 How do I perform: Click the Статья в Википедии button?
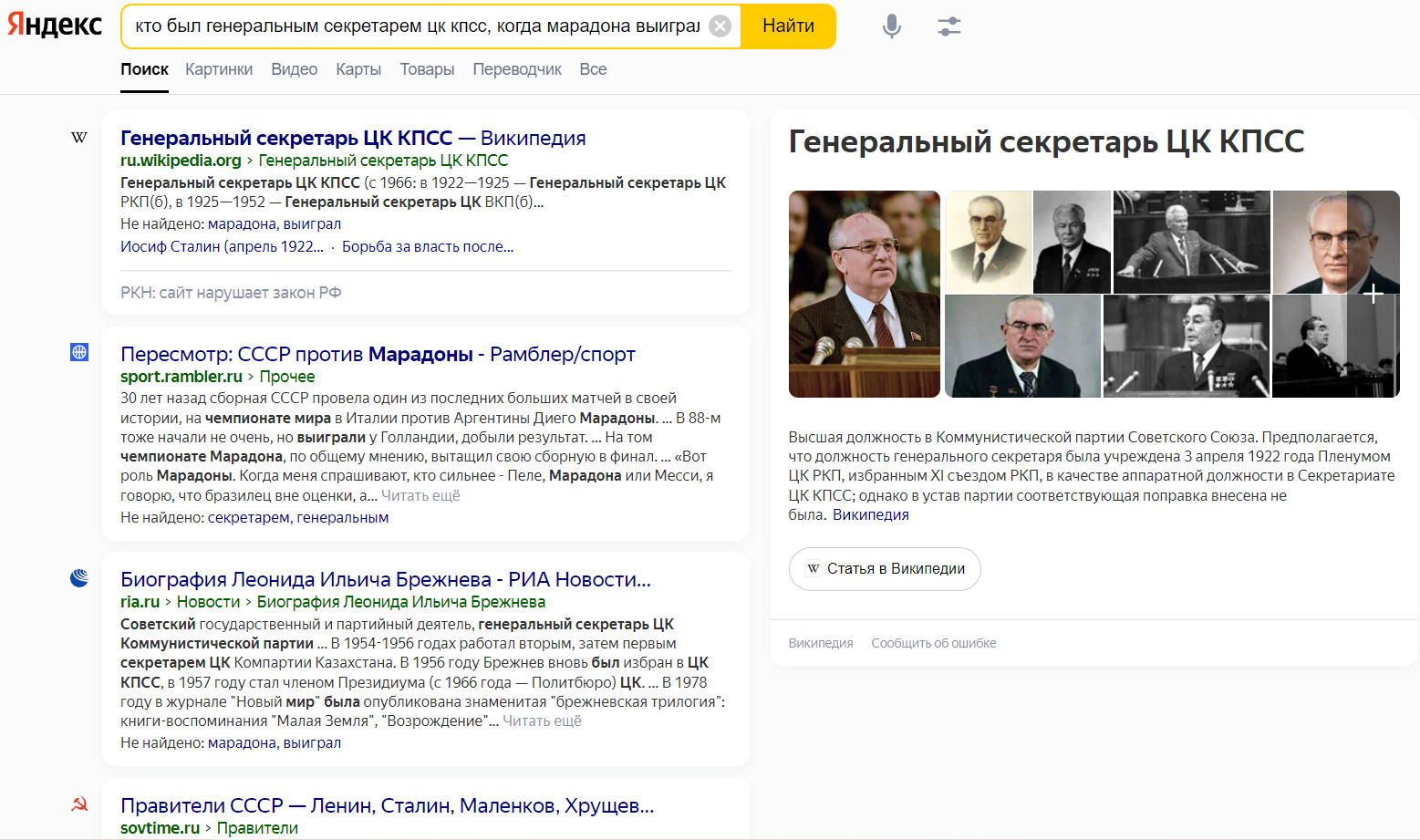pos(885,569)
